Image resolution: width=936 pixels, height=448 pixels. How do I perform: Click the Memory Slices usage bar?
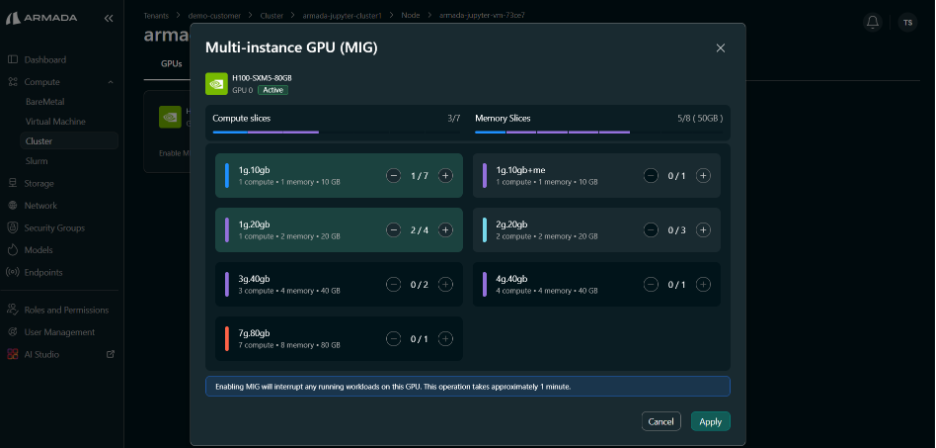(x=599, y=132)
